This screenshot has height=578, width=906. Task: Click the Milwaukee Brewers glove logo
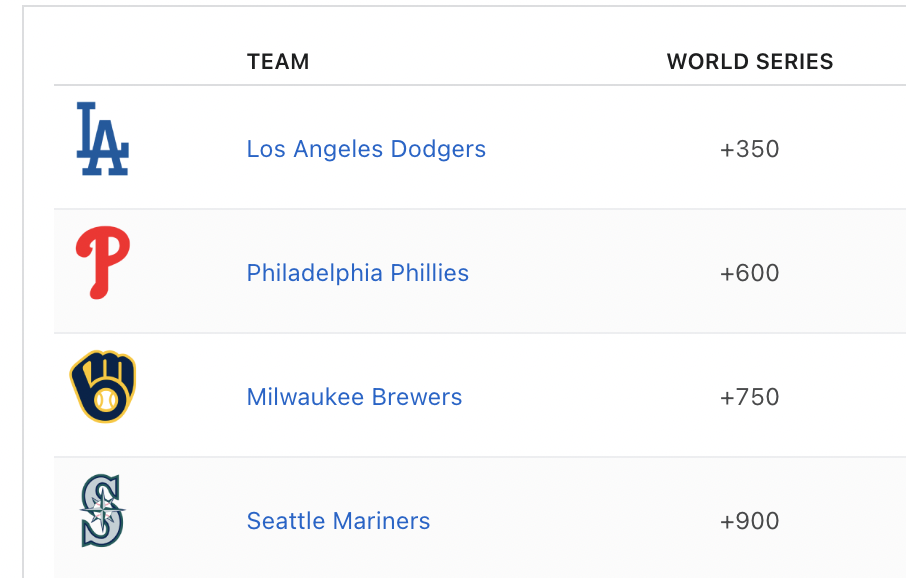coord(103,386)
